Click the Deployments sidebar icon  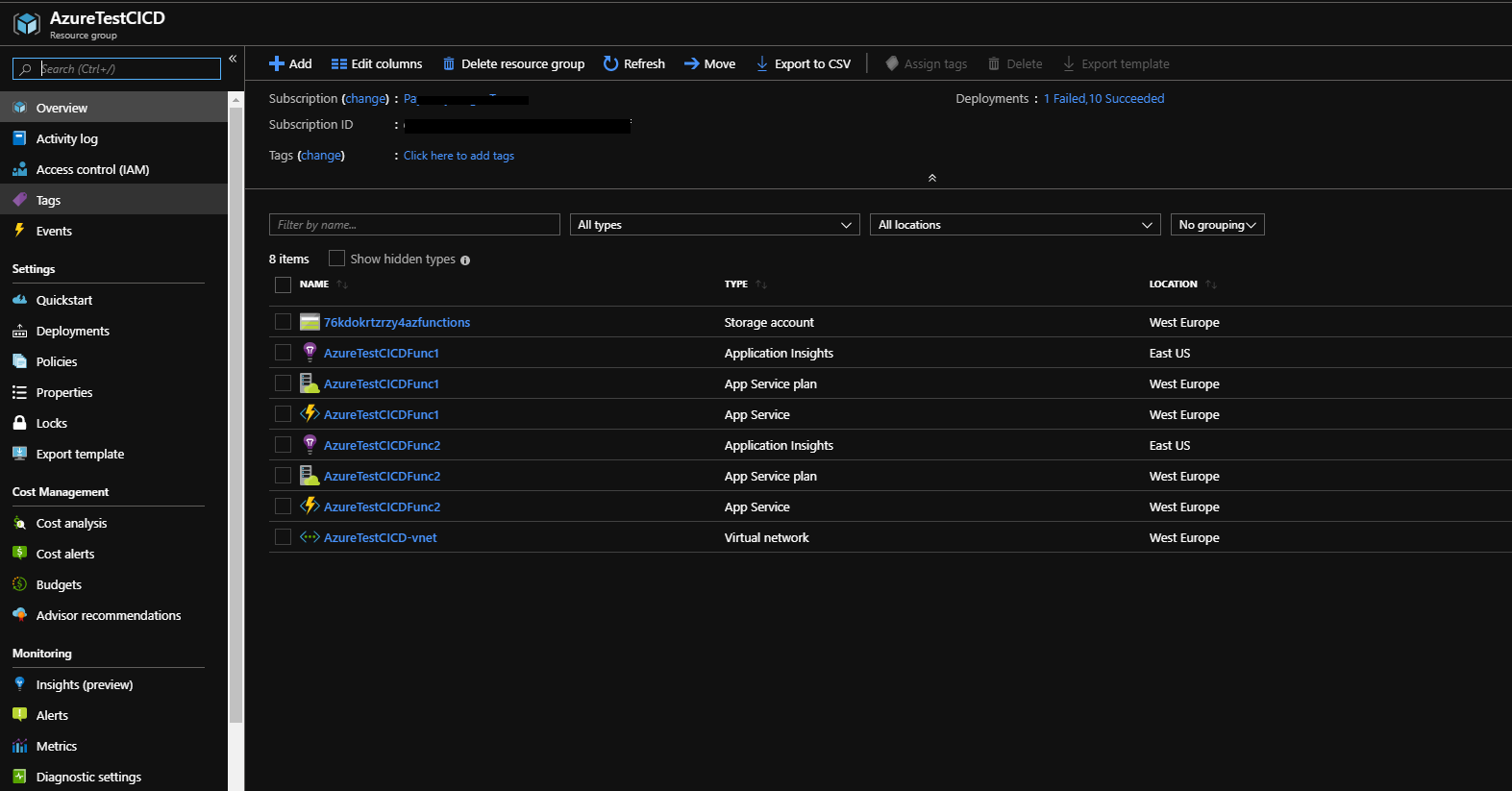click(x=19, y=331)
